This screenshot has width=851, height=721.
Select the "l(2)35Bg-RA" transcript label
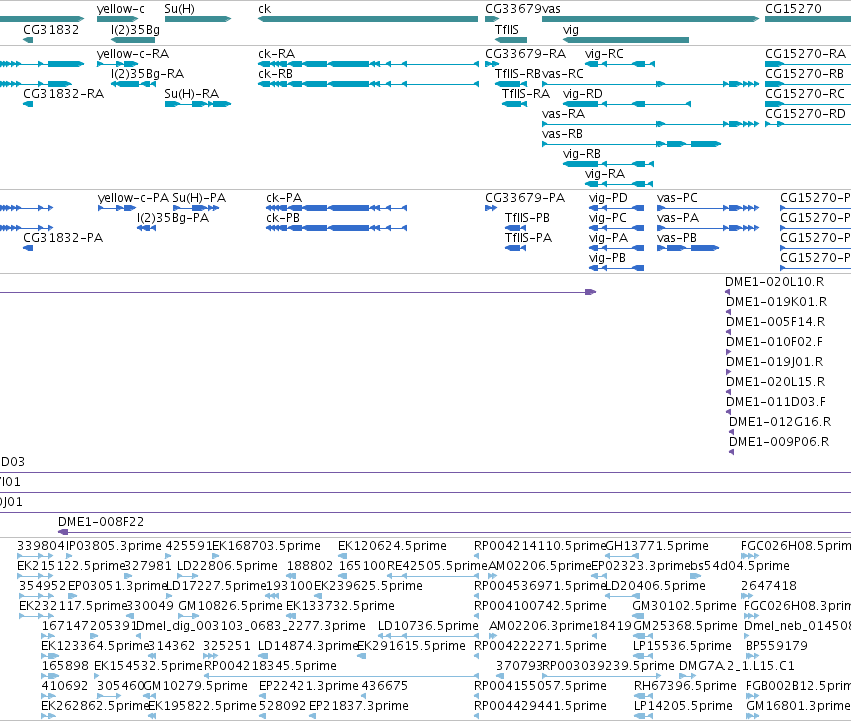147,74
